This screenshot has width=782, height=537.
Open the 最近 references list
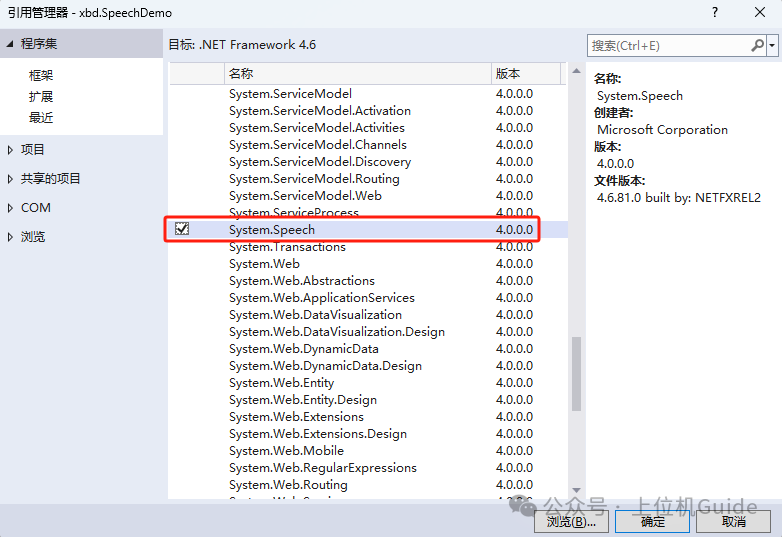41,118
